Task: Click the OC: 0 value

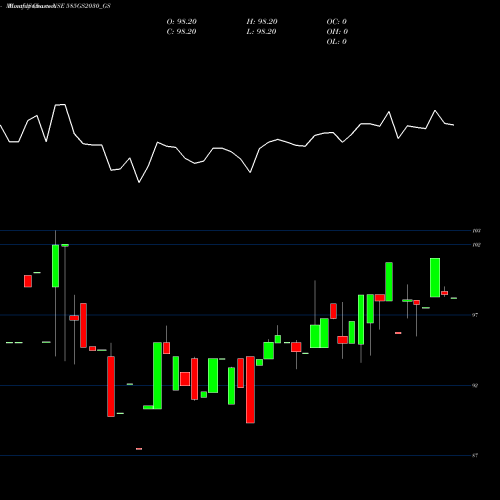Action: 337,22
